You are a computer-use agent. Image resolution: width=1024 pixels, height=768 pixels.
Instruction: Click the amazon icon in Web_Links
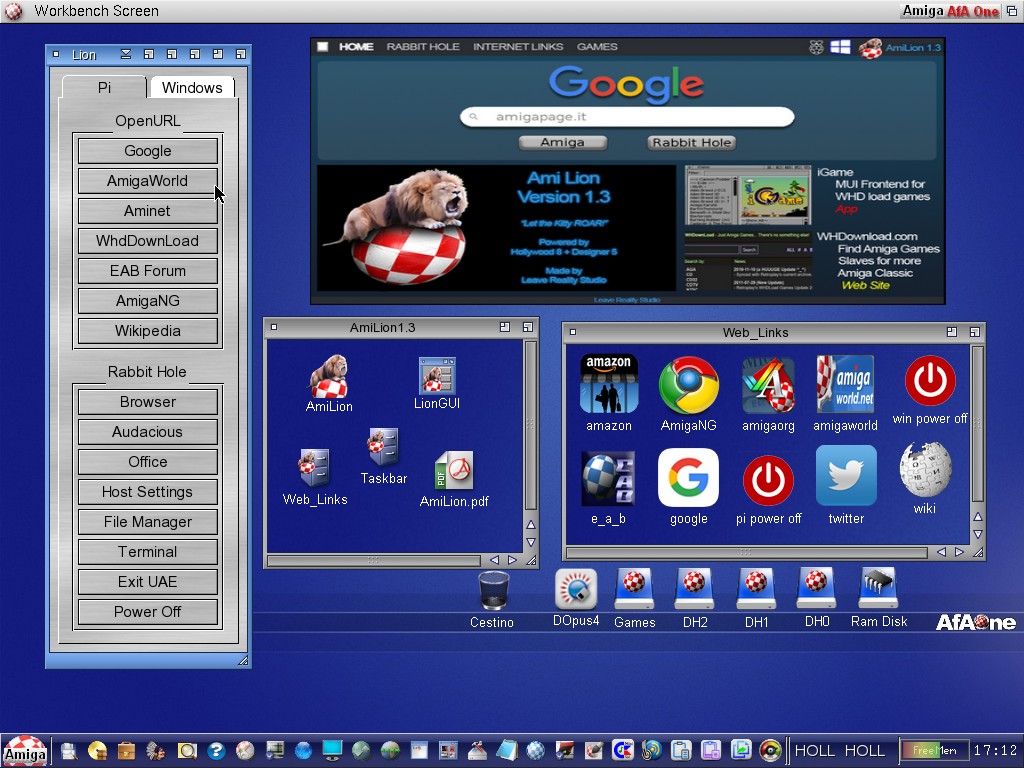click(x=609, y=385)
